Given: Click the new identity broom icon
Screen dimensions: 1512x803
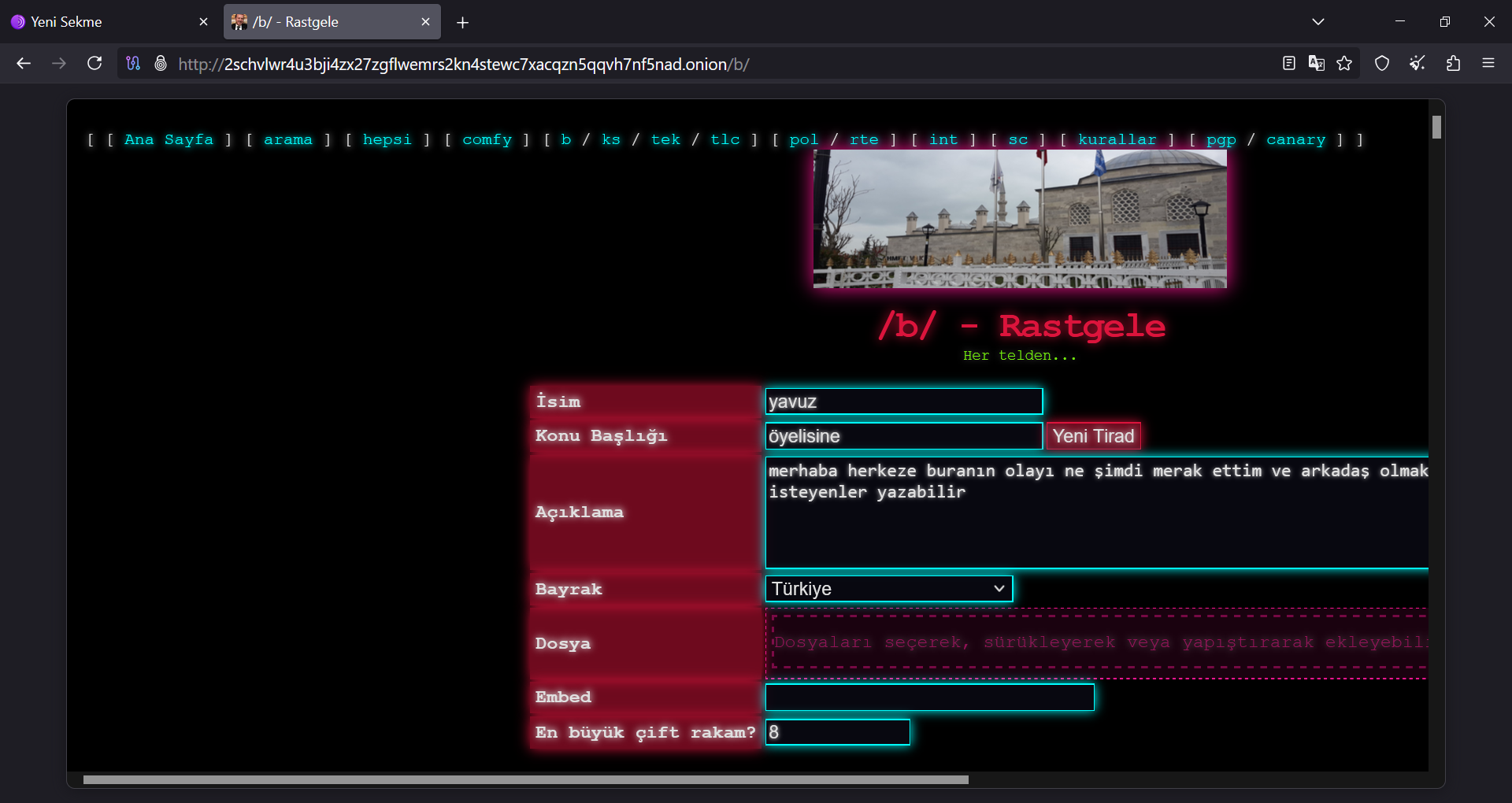Looking at the screenshot, I should [1417, 64].
